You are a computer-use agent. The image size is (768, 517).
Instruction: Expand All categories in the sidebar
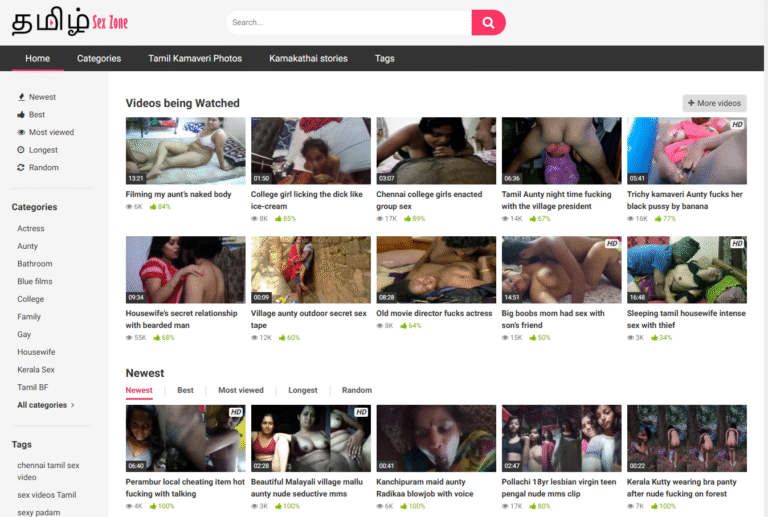click(x=46, y=405)
